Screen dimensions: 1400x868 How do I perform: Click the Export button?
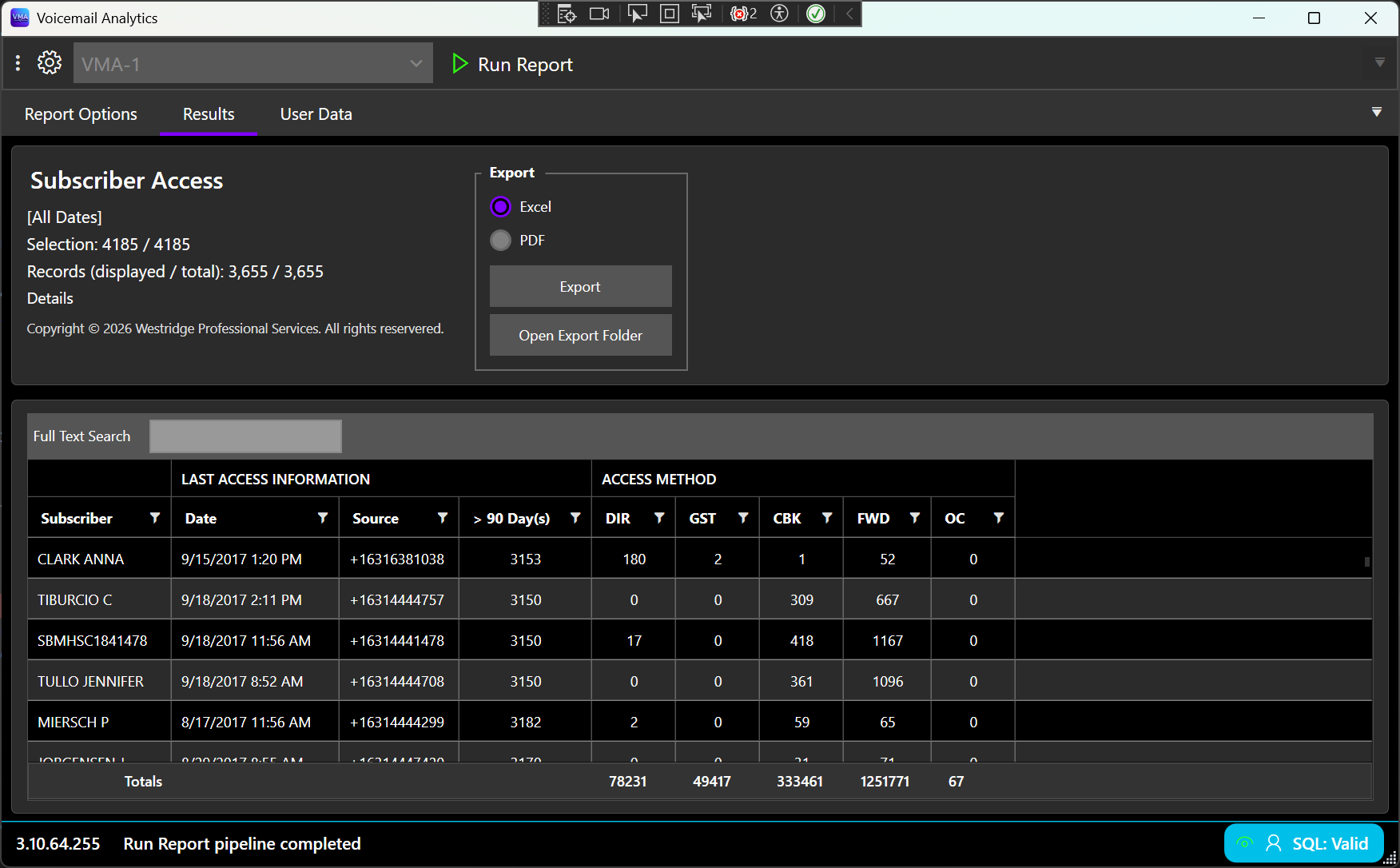(581, 286)
